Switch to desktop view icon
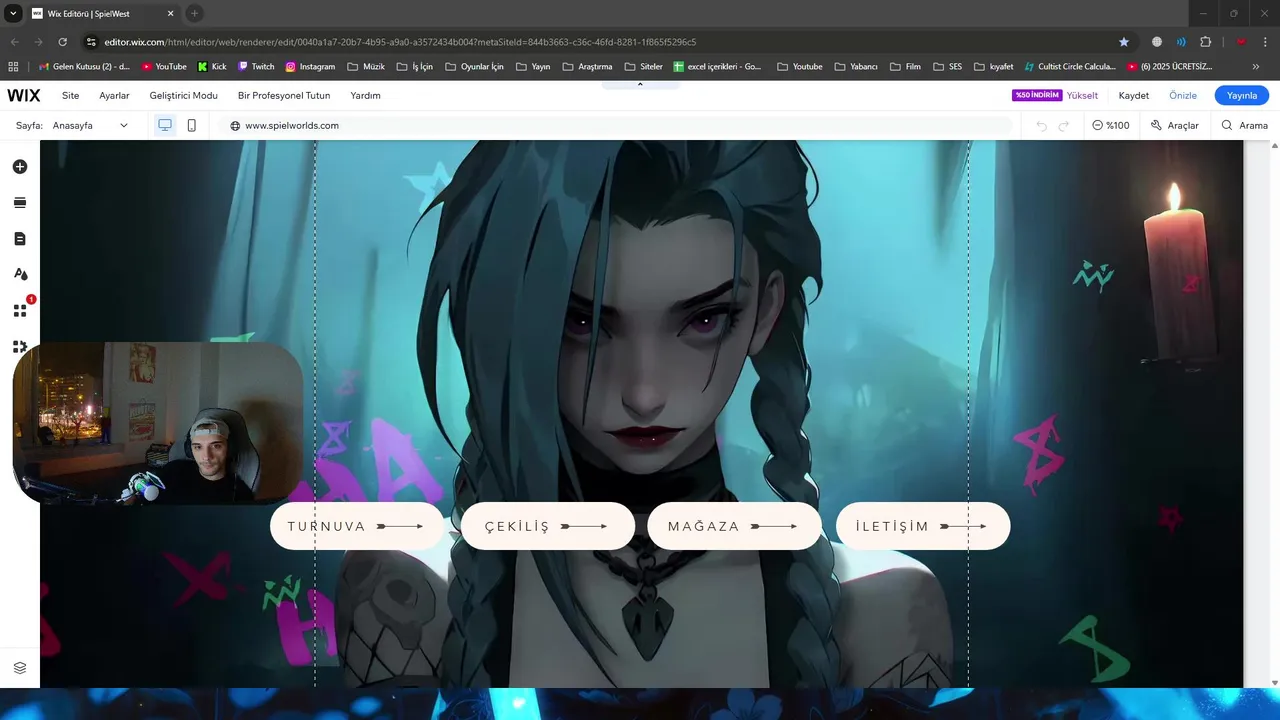1280x720 pixels. click(x=165, y=125)
